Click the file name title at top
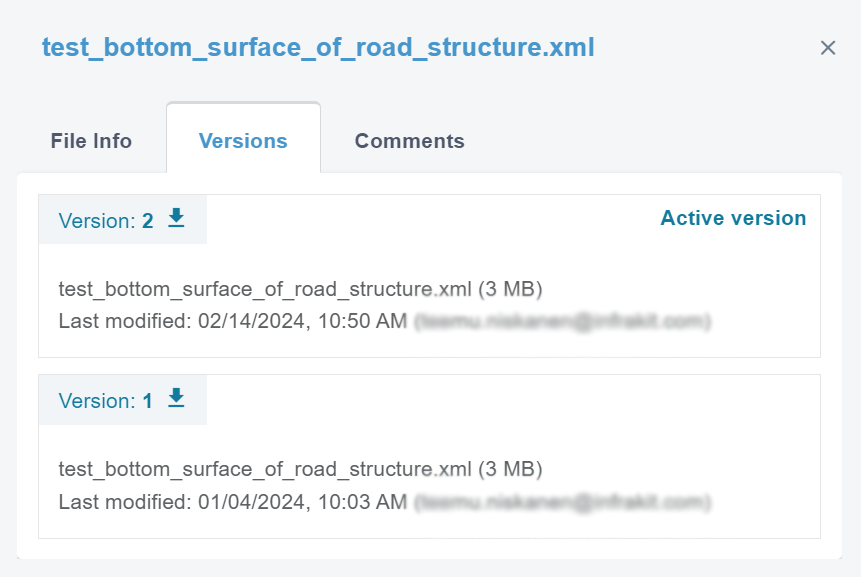 318,47
